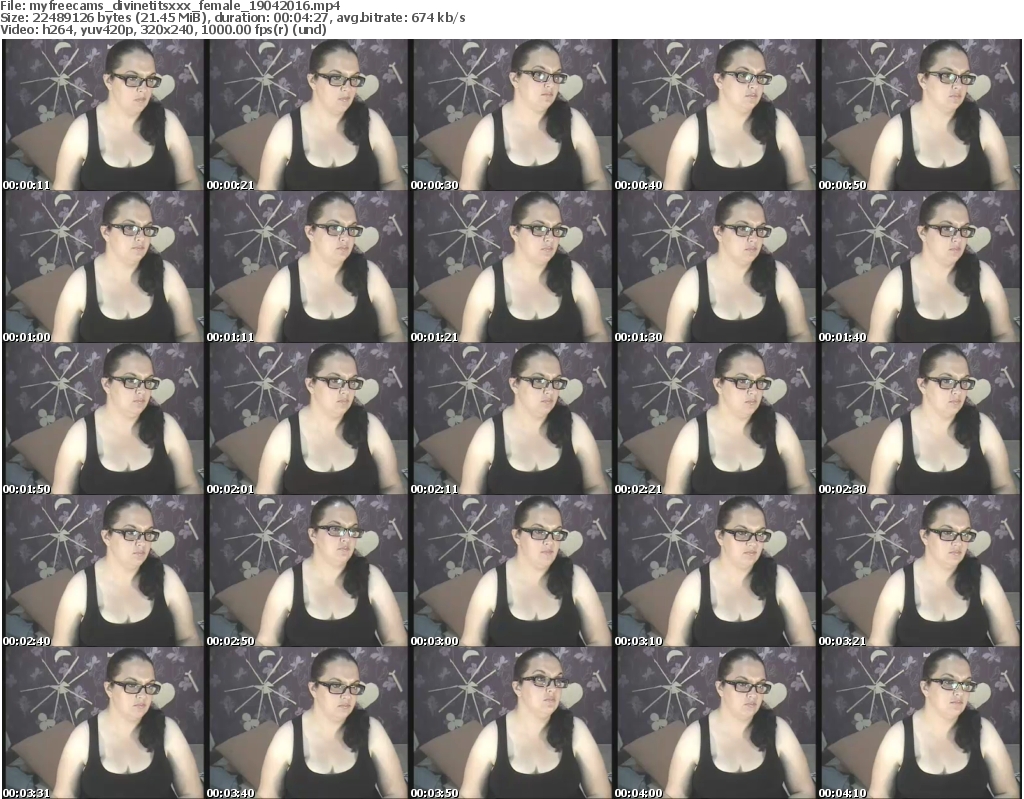
Task: Select the thumbnail frame stamped 00:02:40
Action: (103, 572)
